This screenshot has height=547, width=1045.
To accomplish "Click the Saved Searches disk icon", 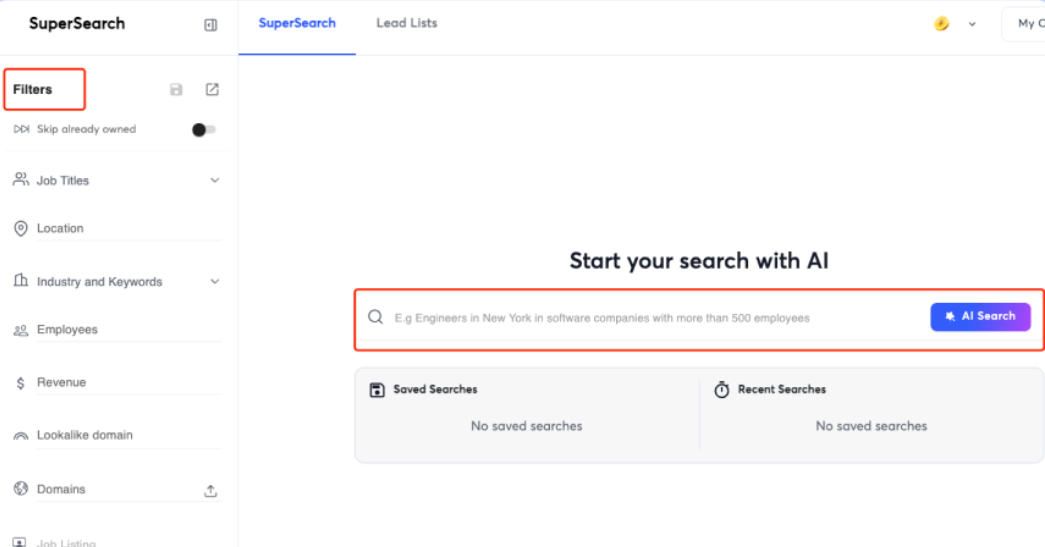I will point(377,390).
